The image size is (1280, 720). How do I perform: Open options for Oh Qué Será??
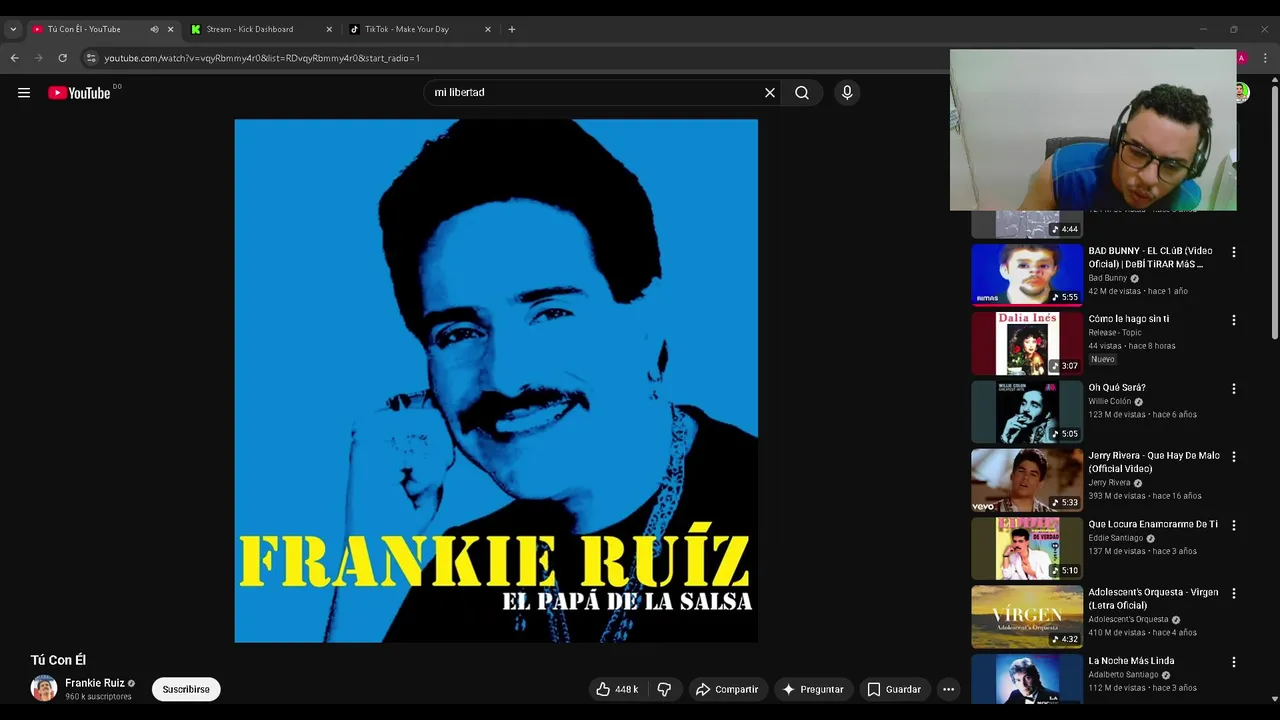(x=1233, y=388)
